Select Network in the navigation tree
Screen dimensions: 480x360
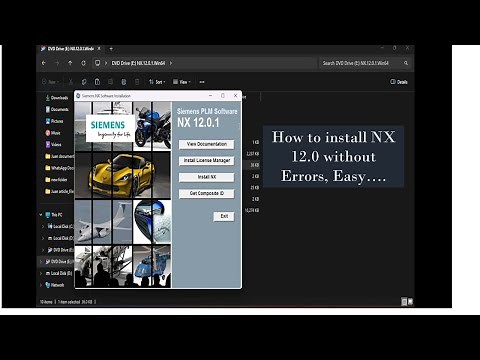pos(55,285)
